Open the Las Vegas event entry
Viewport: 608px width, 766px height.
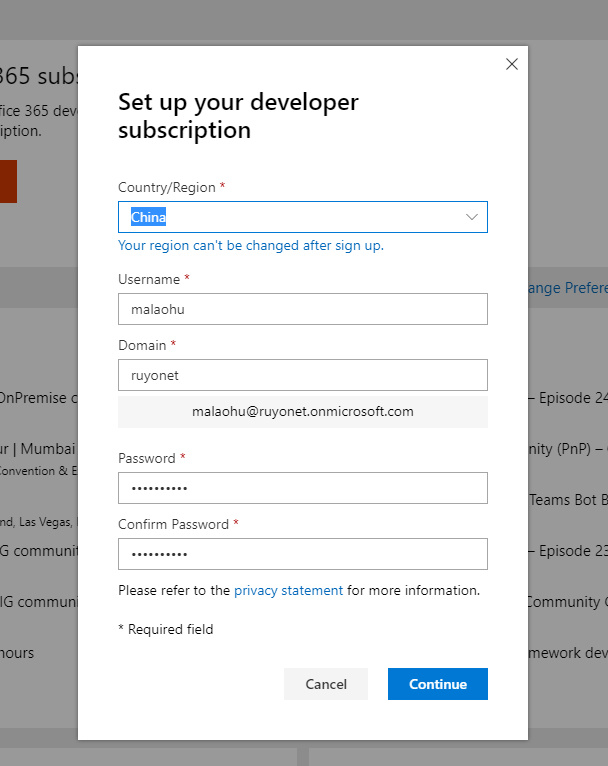[x=38, y=521]
